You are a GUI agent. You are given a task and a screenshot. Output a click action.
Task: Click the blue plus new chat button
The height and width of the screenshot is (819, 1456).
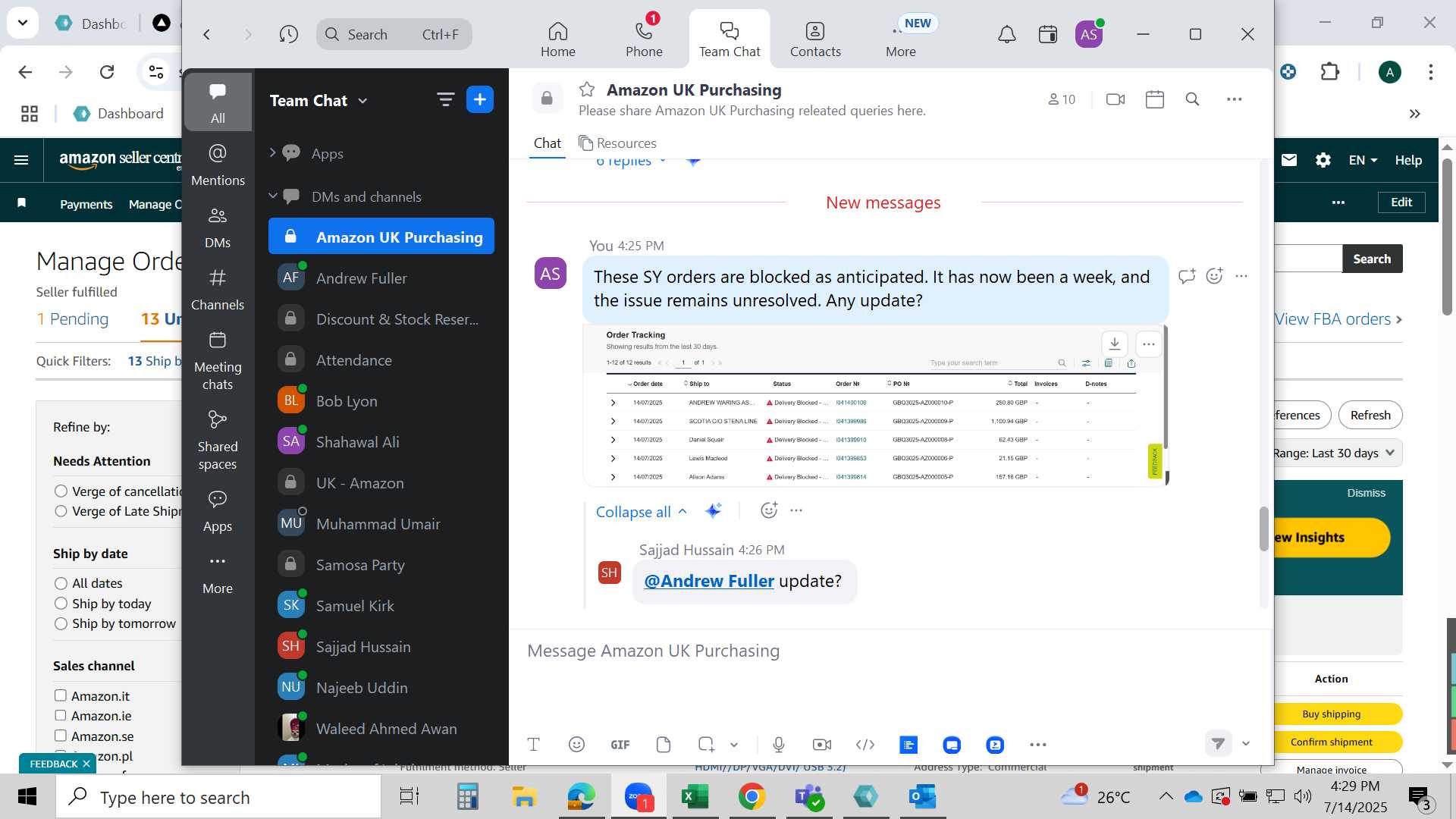tap(480, 99)
